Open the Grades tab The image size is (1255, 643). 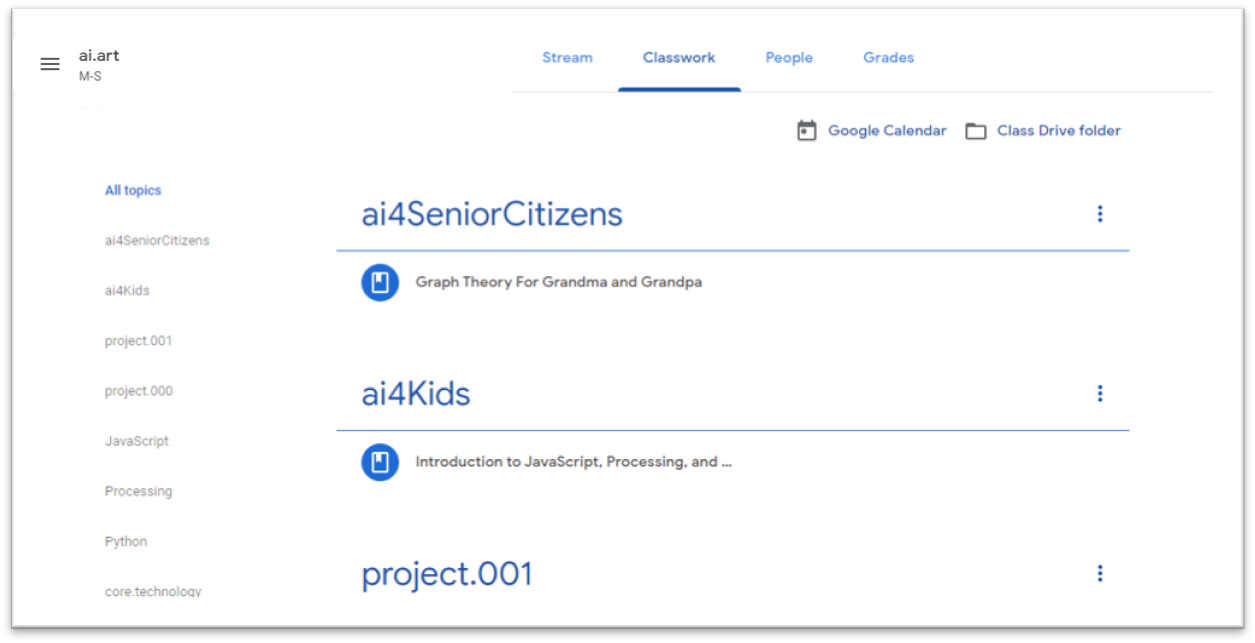point(887,57)
